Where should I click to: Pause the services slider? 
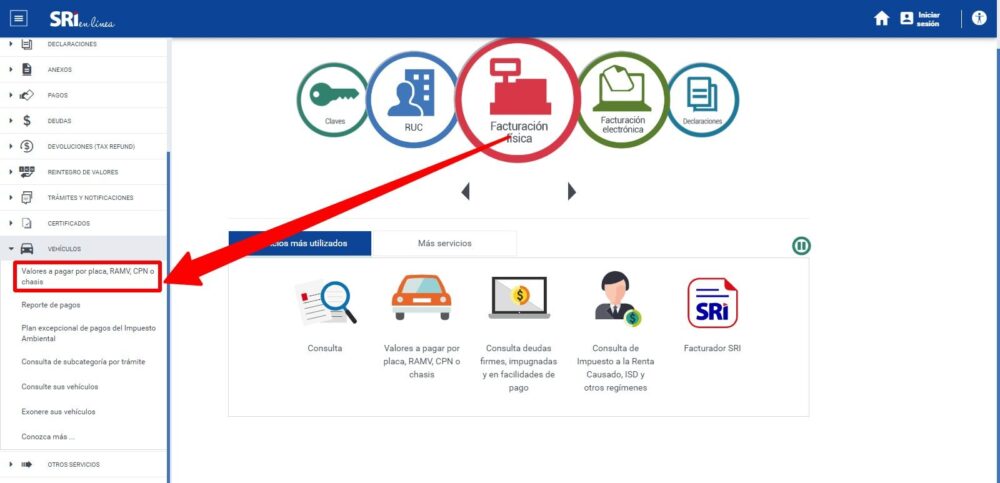801,246
